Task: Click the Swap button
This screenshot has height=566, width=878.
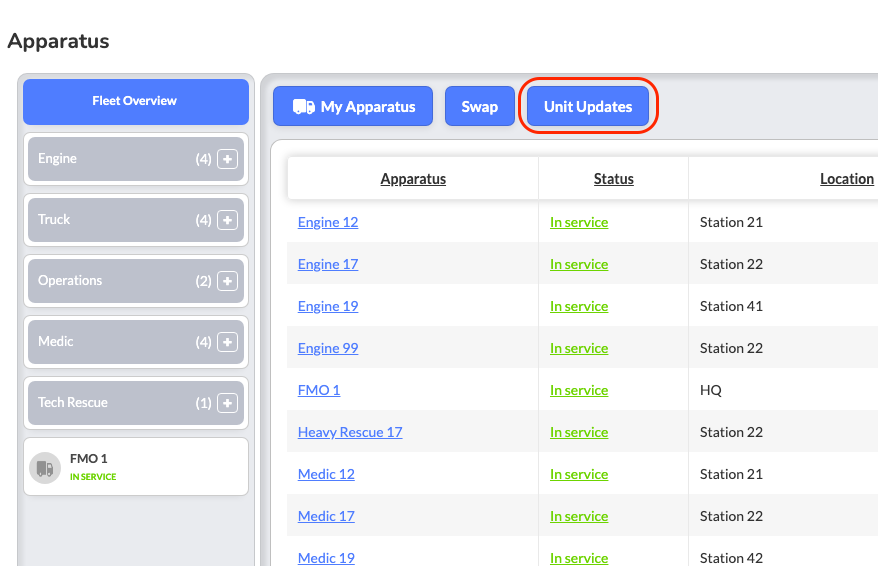Action: pyautogui.click(x=479, y=106)
